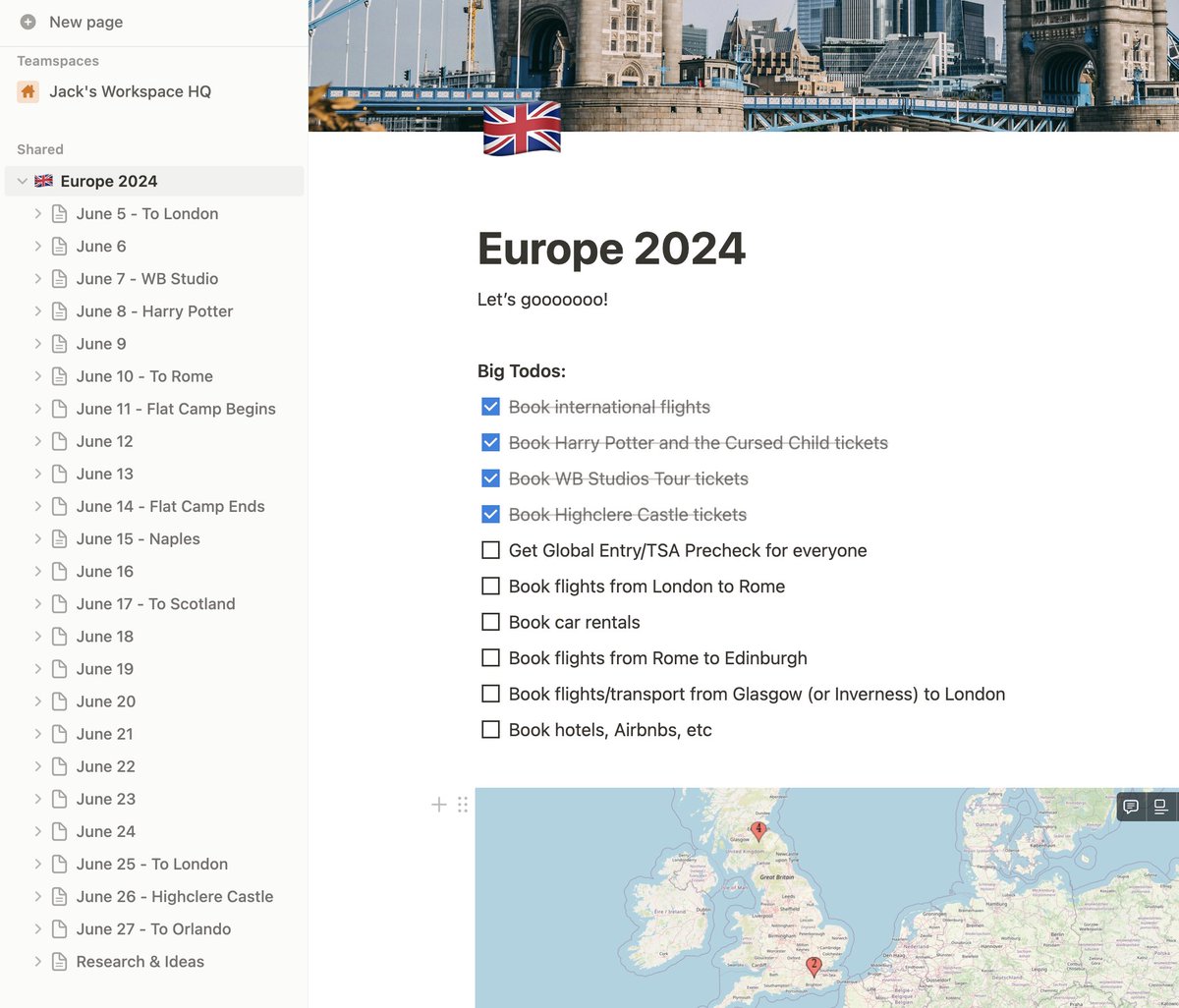The image size is (1179, 1008).
Task: Click the embedded map of Great Britain
Action: [x=826, y=897]
